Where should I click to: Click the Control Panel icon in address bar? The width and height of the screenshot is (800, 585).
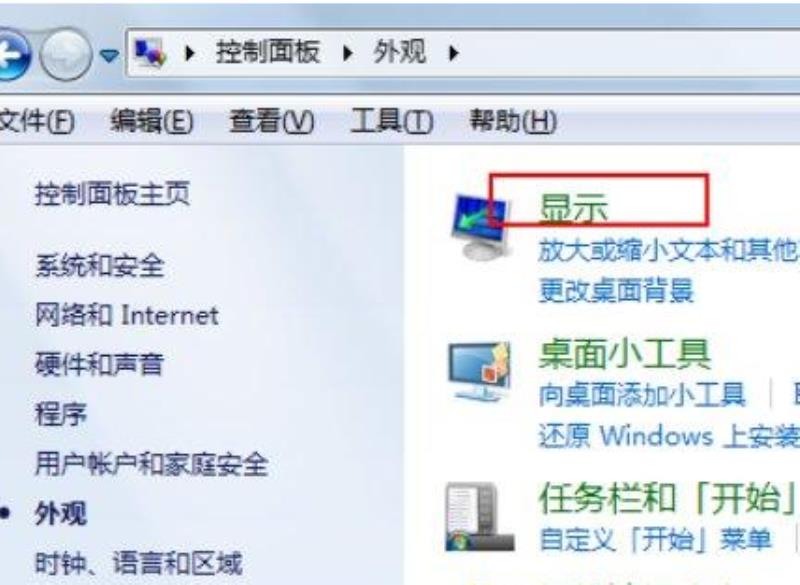pyautogui.click(x=149, y=53)
